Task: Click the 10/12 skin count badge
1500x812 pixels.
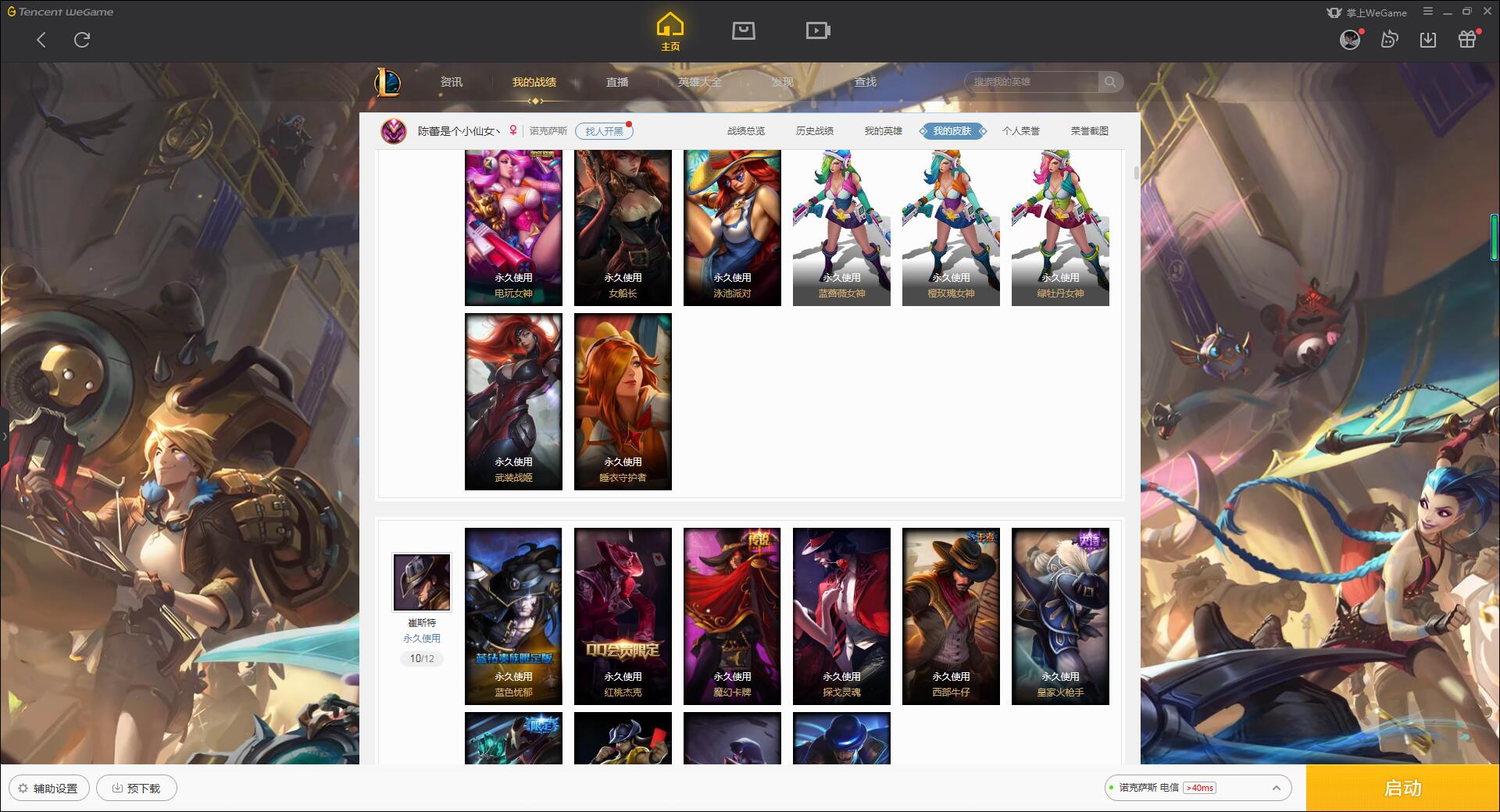Action: [x=422, y=659]
